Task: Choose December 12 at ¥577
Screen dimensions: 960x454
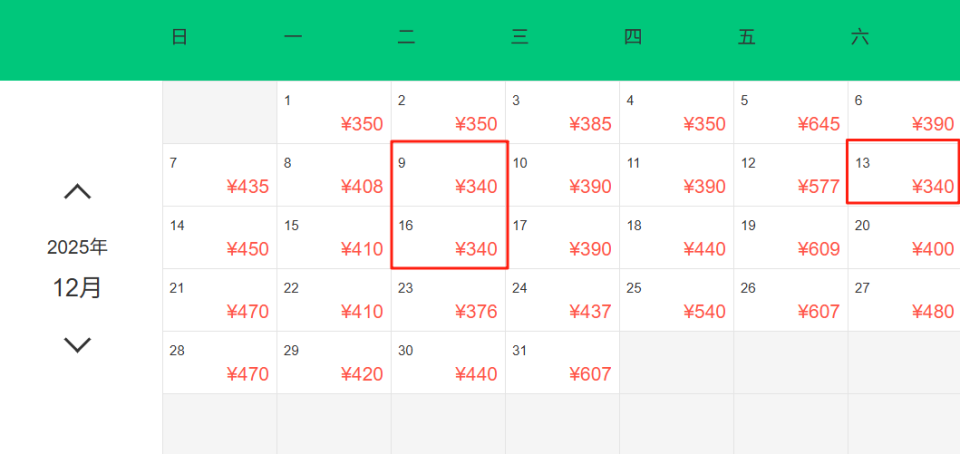Action: [x=790, y=175]
